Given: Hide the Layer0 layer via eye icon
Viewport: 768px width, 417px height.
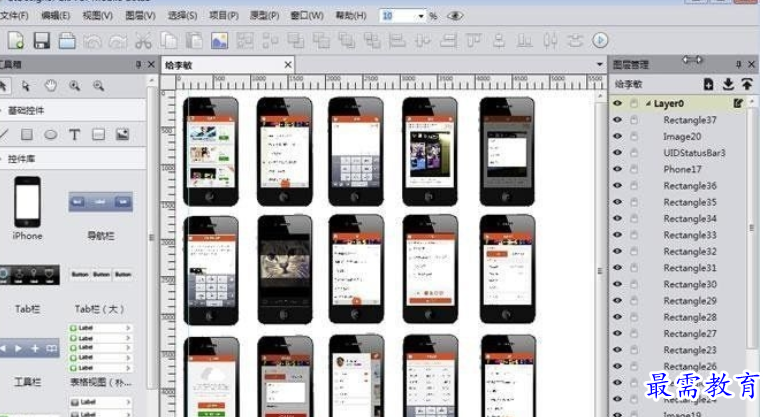Looking at the screenshot, I should point(618,103).
